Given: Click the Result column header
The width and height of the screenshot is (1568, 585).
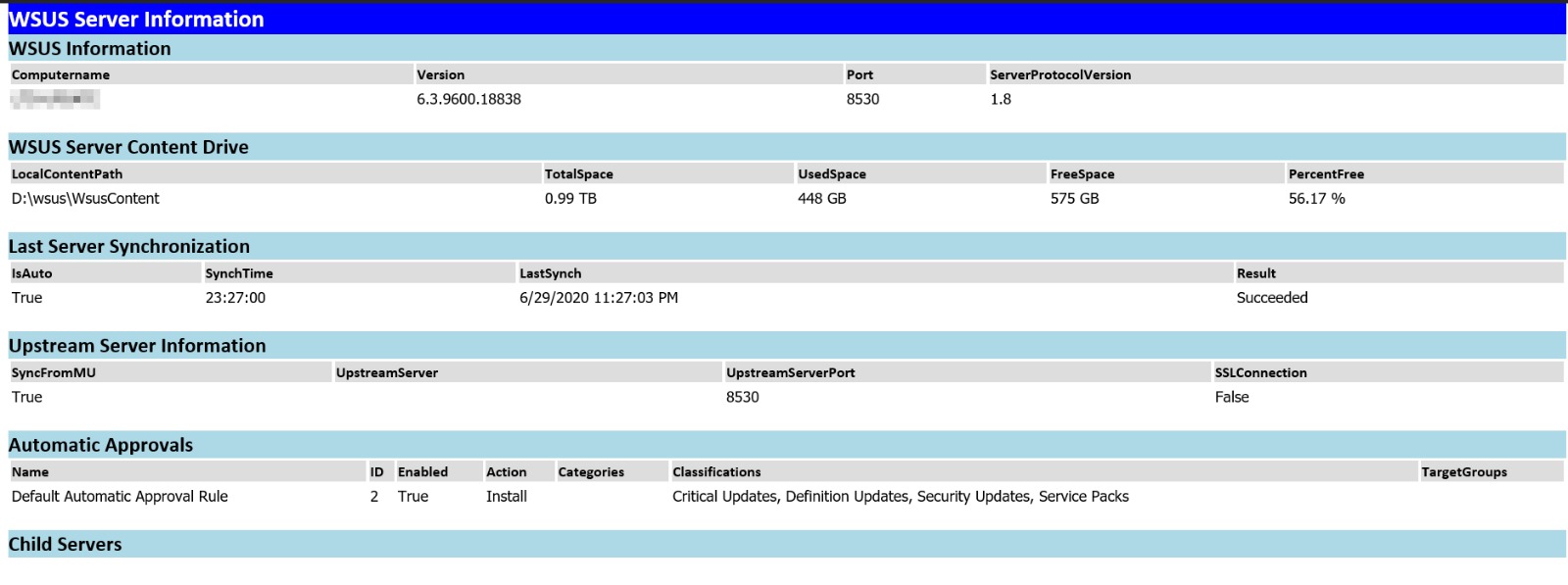Looking at the screenshot, I should pos(1255,273).
